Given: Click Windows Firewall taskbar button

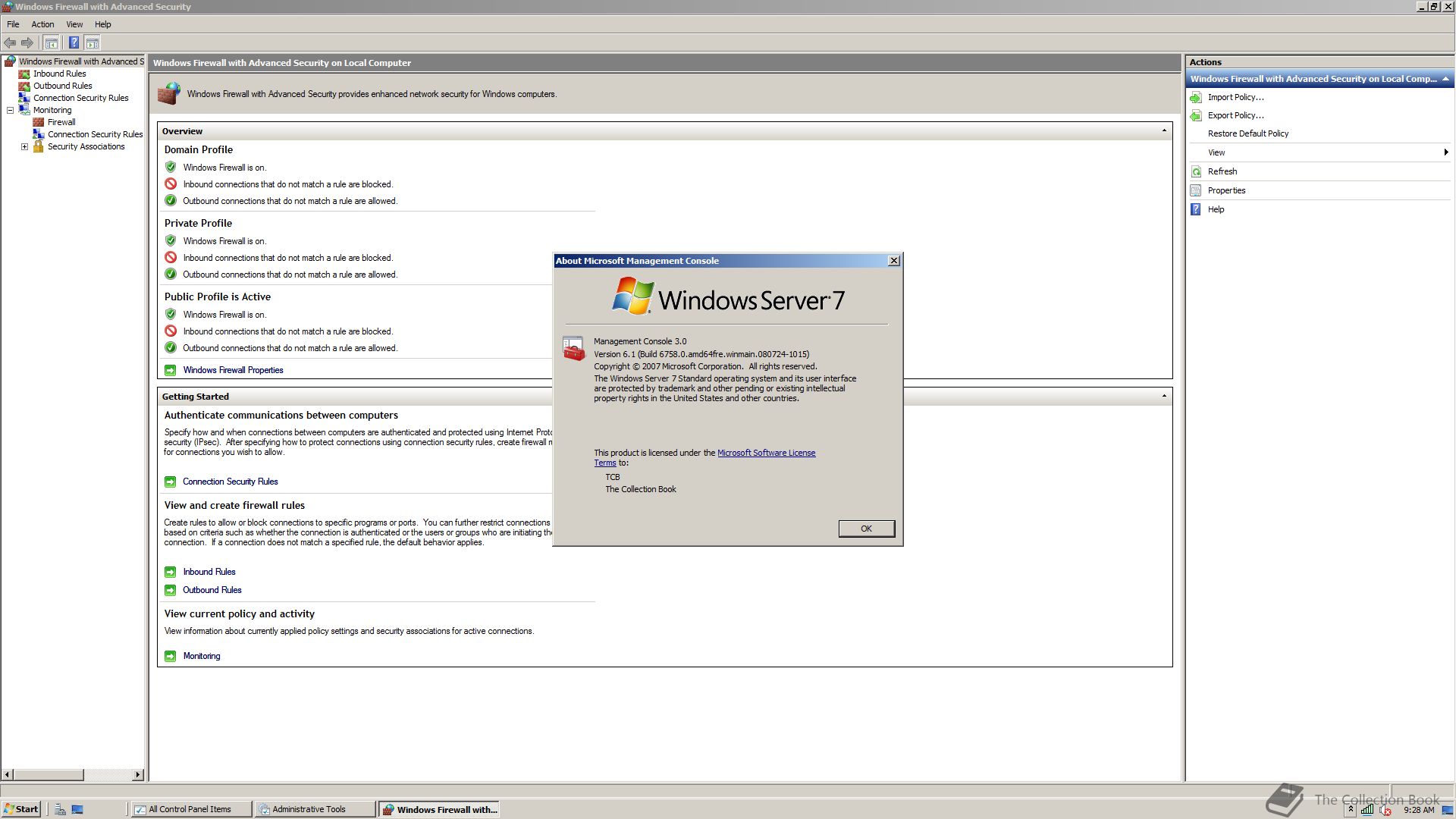Looking at the screenshot, I should 439,809.
